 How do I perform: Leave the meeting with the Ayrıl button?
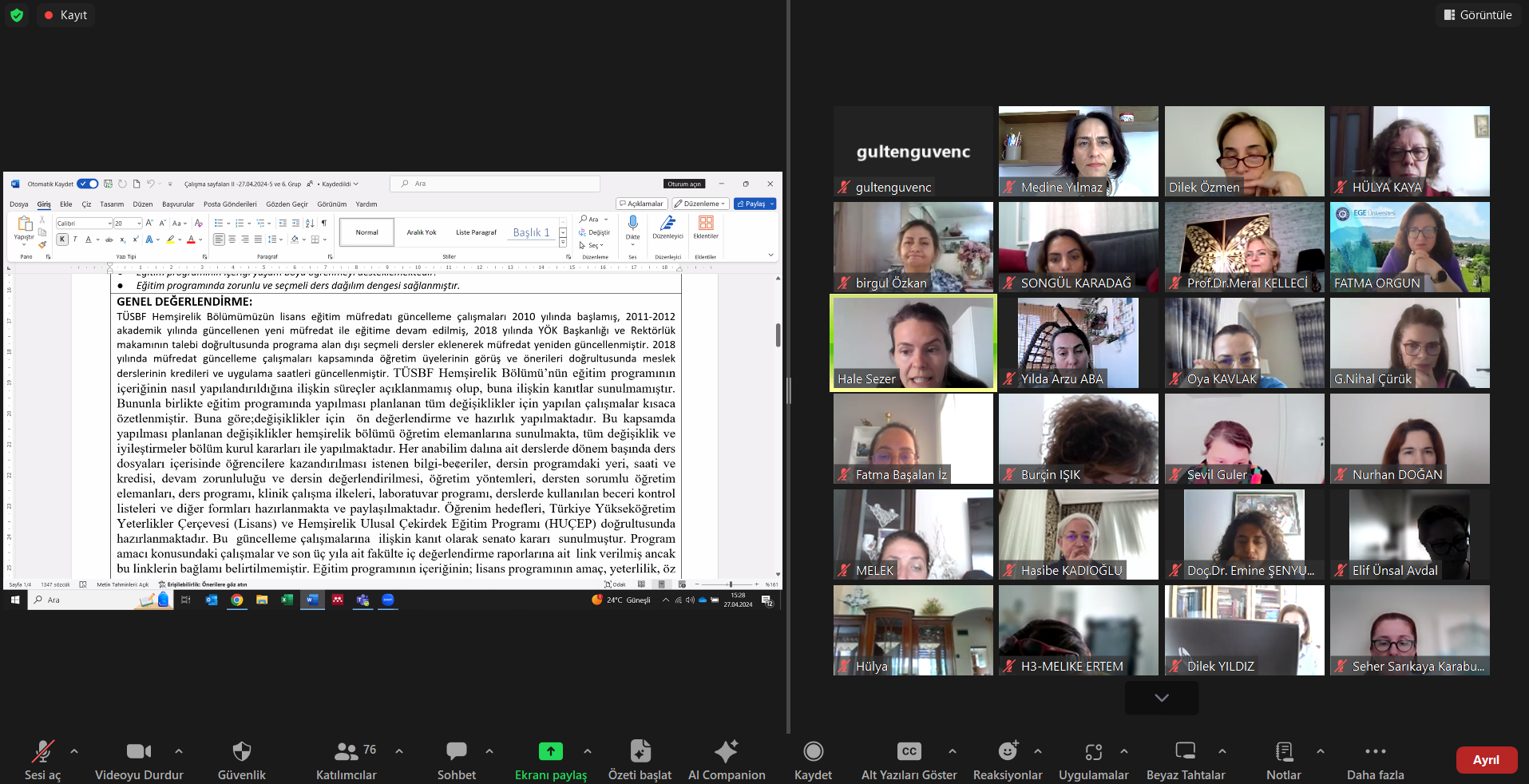coord(1485,760)
